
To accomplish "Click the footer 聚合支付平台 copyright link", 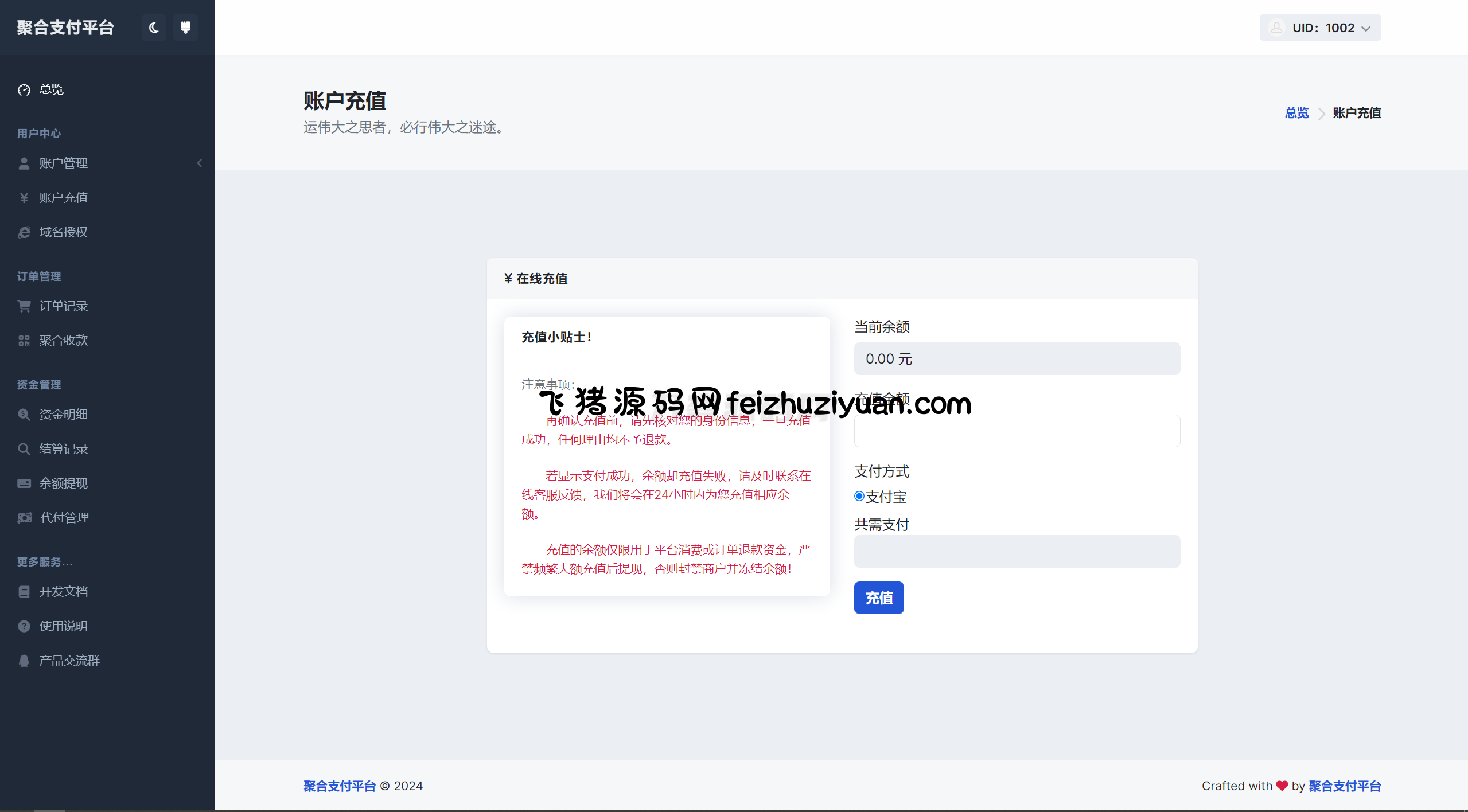I will pyautogui.click(x=339, y=786).
